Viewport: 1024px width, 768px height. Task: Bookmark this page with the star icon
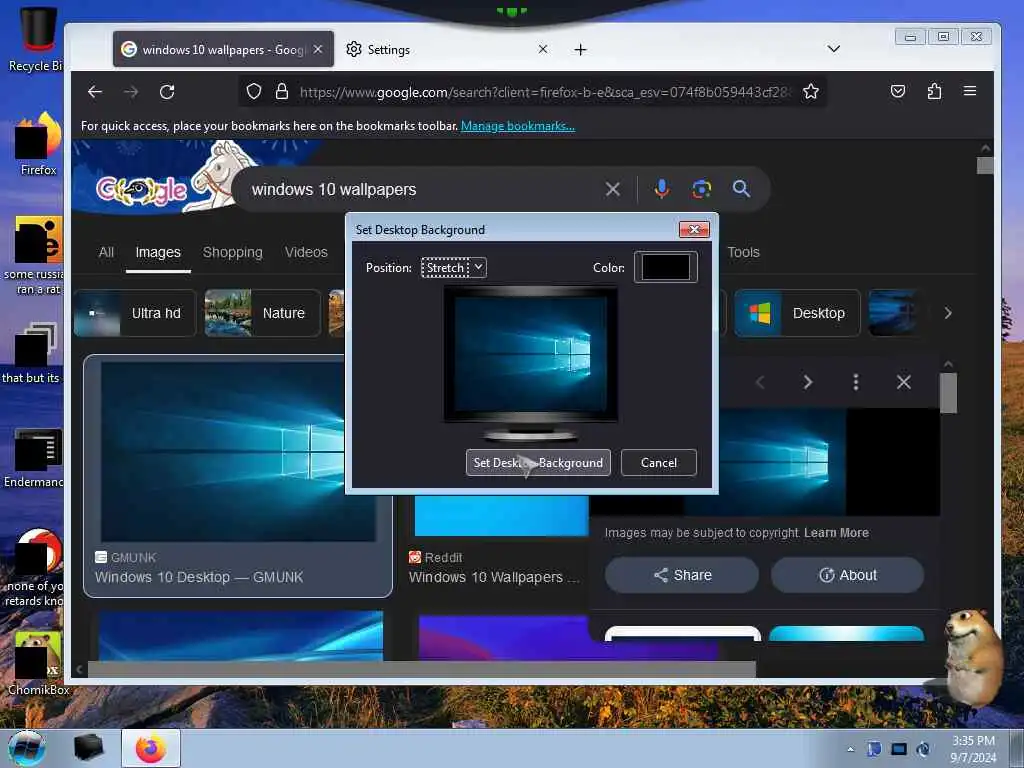tap(810, 91)
